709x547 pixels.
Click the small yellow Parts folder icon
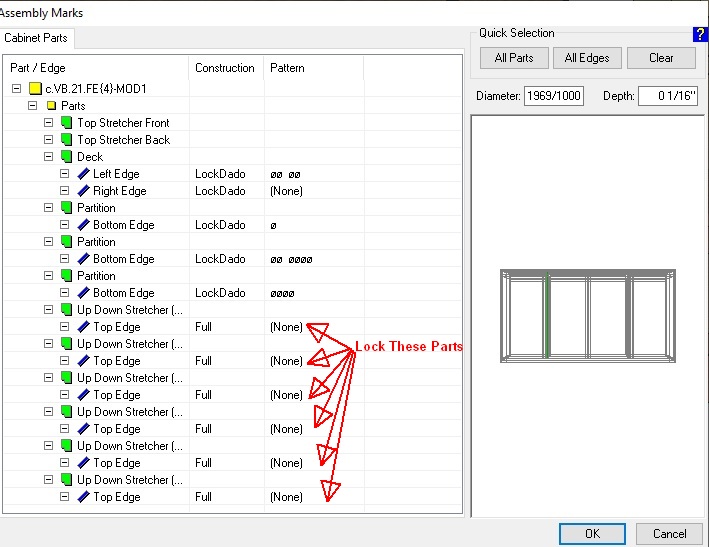pos(51,106)
